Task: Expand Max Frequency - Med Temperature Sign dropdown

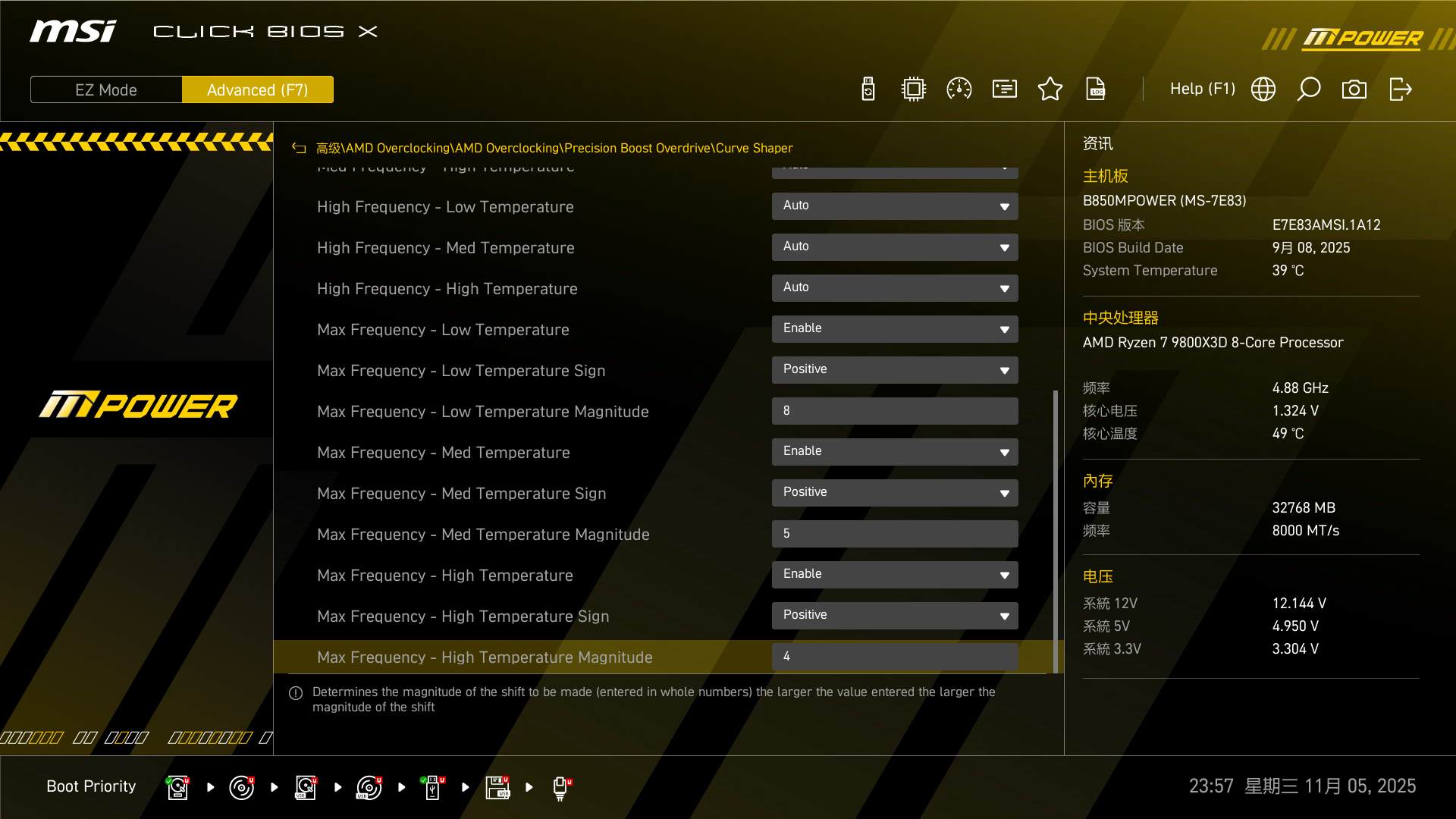Action: tap(895, 493)
